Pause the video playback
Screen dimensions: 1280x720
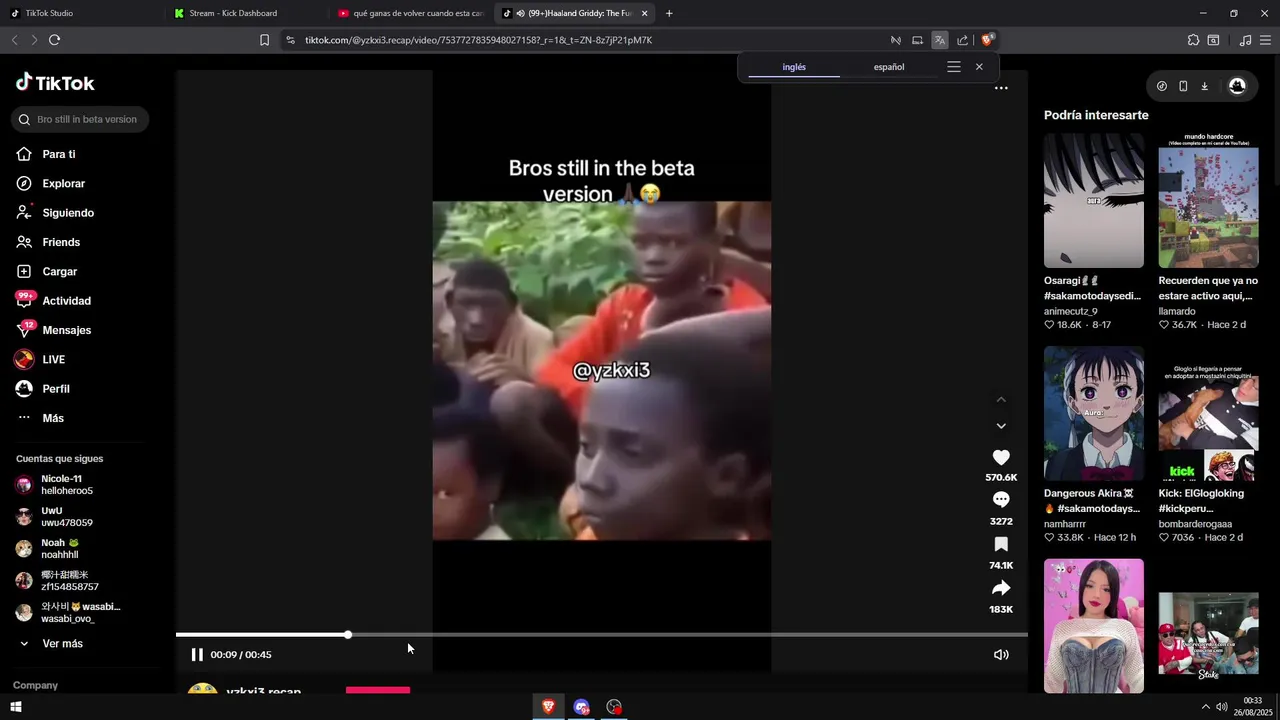click(x=197, y=655)
